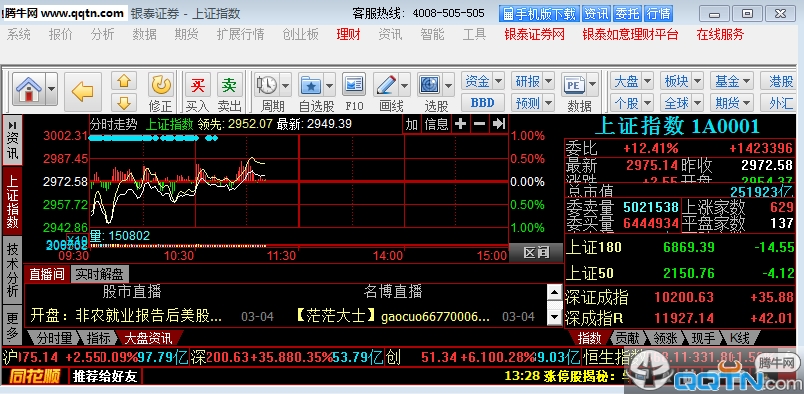Viewport: 804px width, 394px height.
Task: Open the 资金 dropdown button
Action: click(x=483, y=81)
